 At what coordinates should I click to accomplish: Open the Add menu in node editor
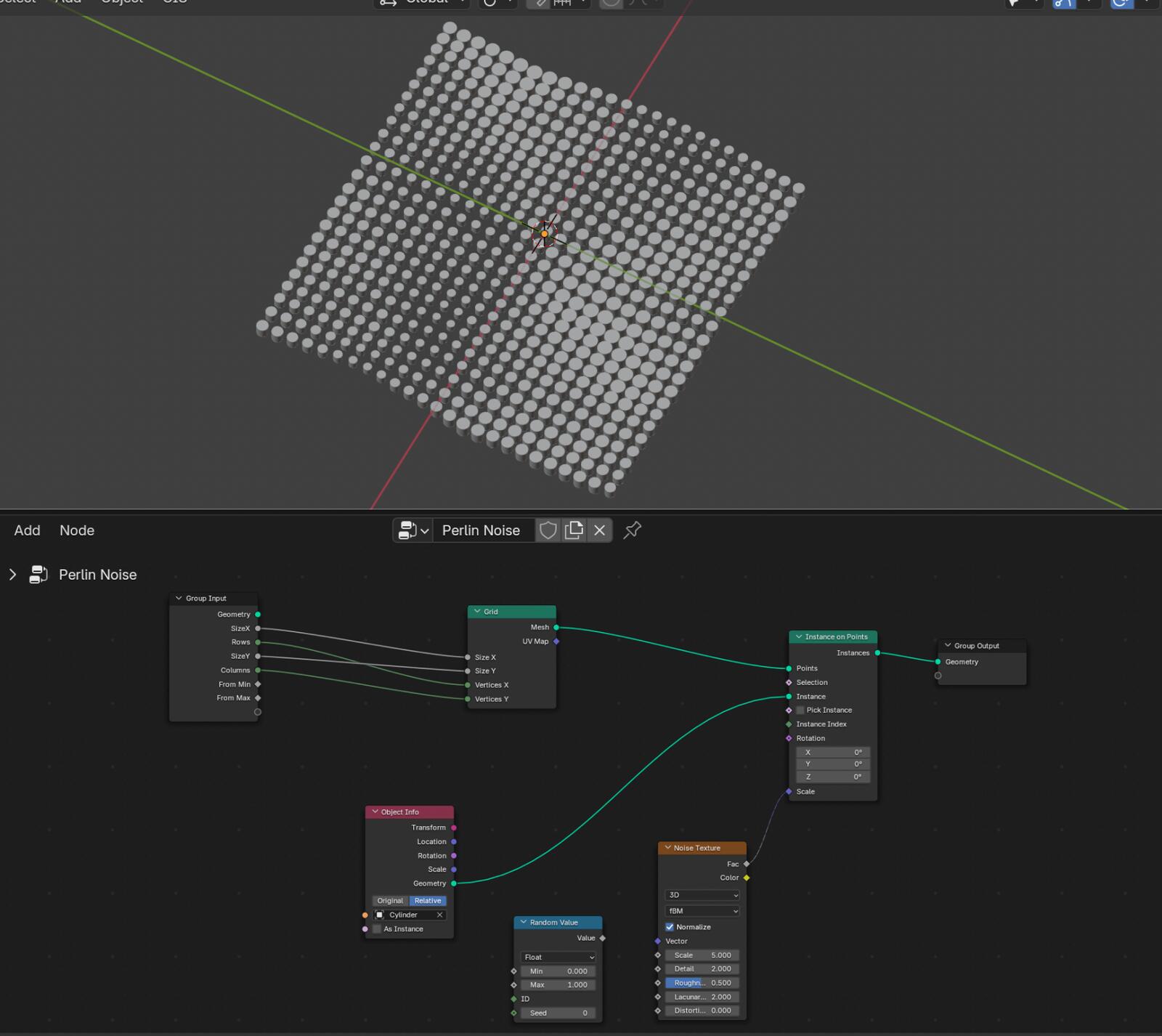pyautogui.click(x=27, y=530)
